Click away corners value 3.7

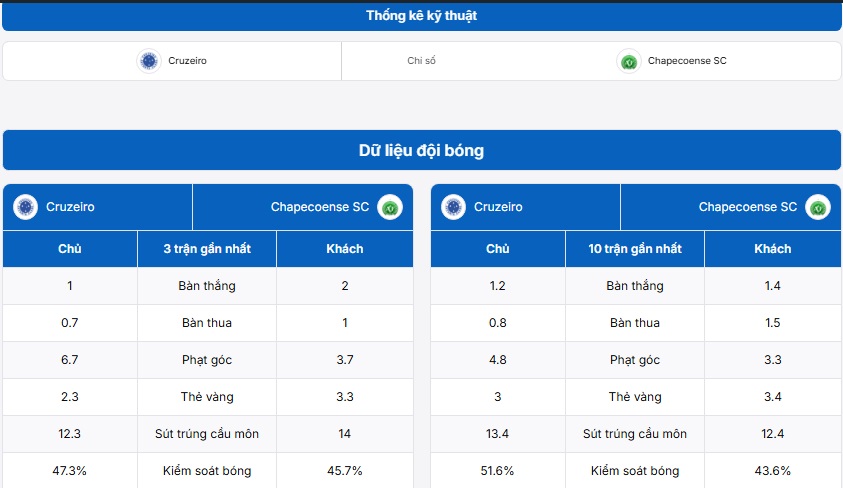(345, 360)
